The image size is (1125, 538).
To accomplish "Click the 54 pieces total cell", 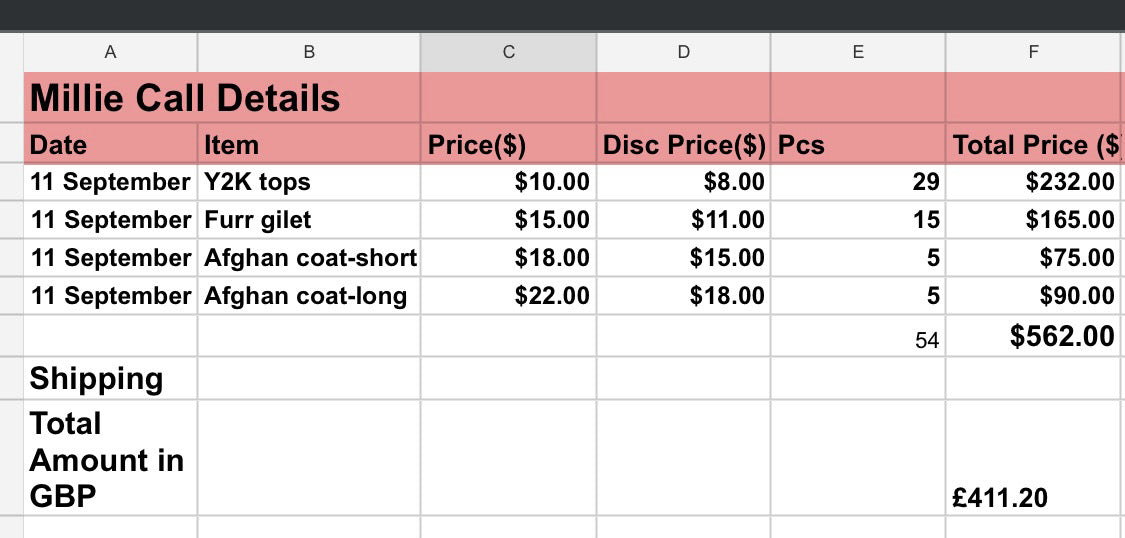I will click(857, 336).
